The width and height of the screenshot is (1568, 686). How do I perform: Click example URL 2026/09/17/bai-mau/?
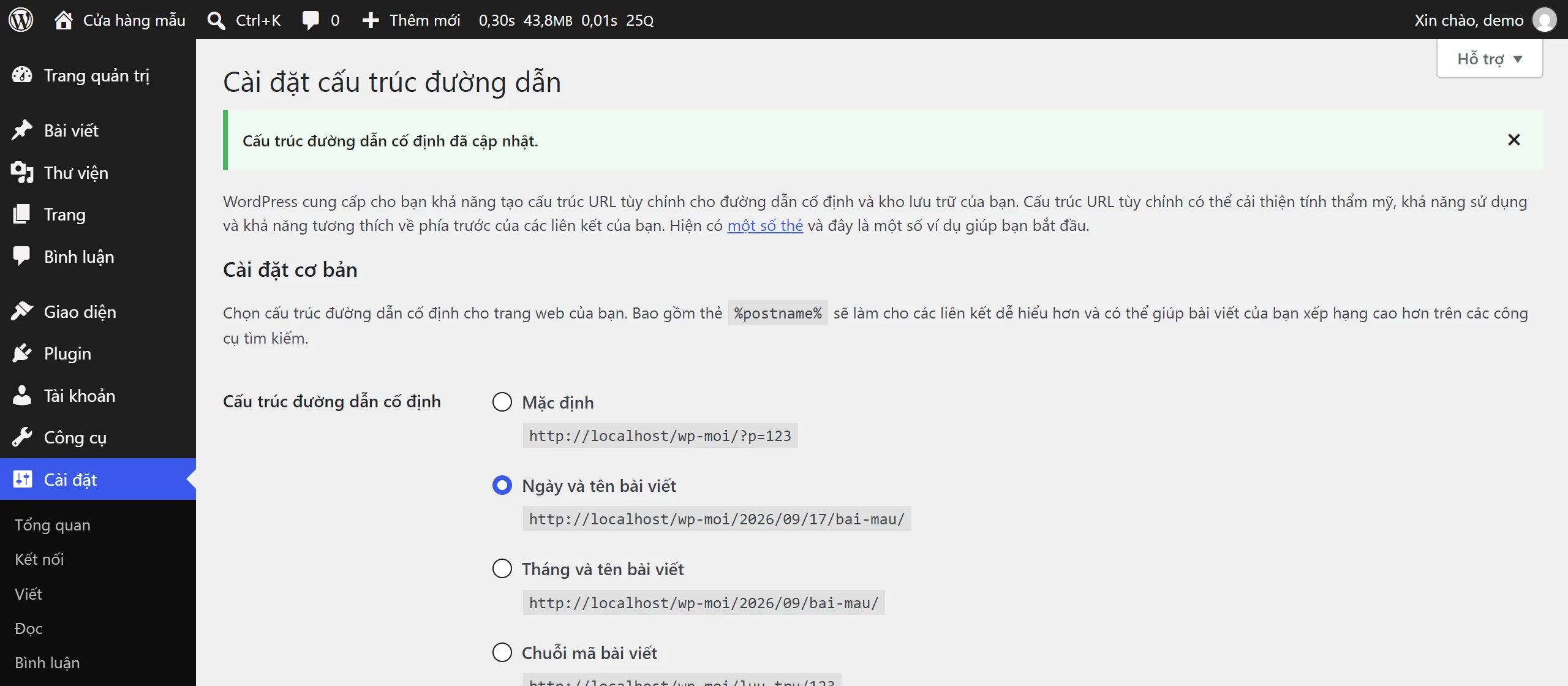717,519
